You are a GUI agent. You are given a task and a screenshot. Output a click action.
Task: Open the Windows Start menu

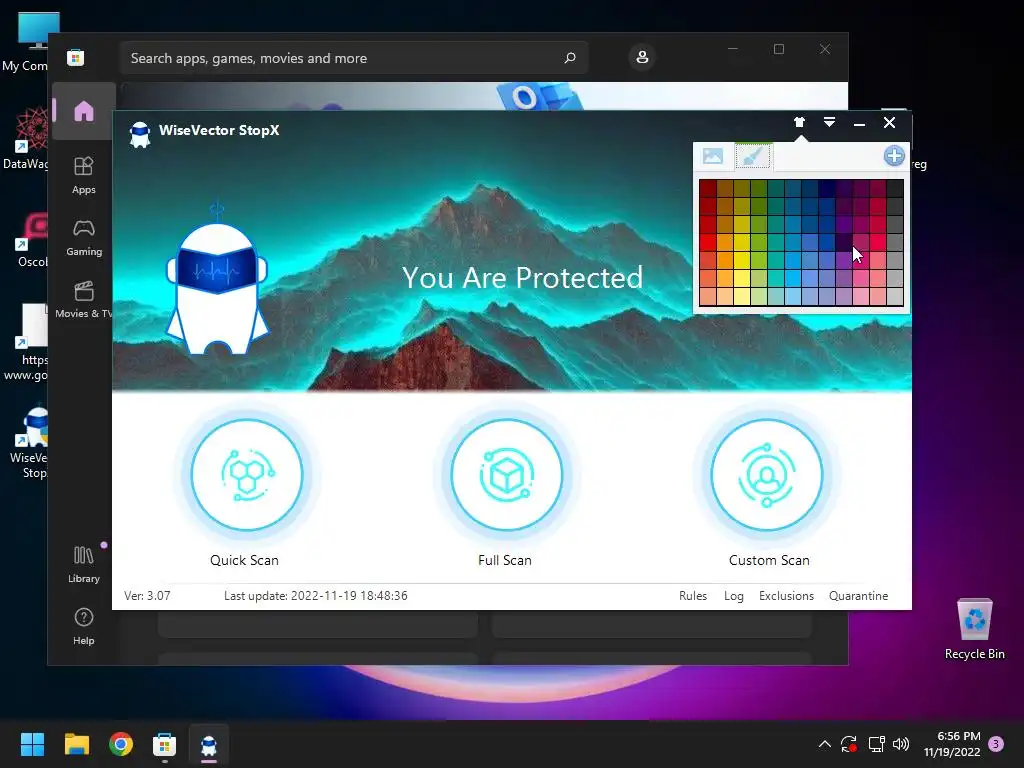(x=32, y=744)
